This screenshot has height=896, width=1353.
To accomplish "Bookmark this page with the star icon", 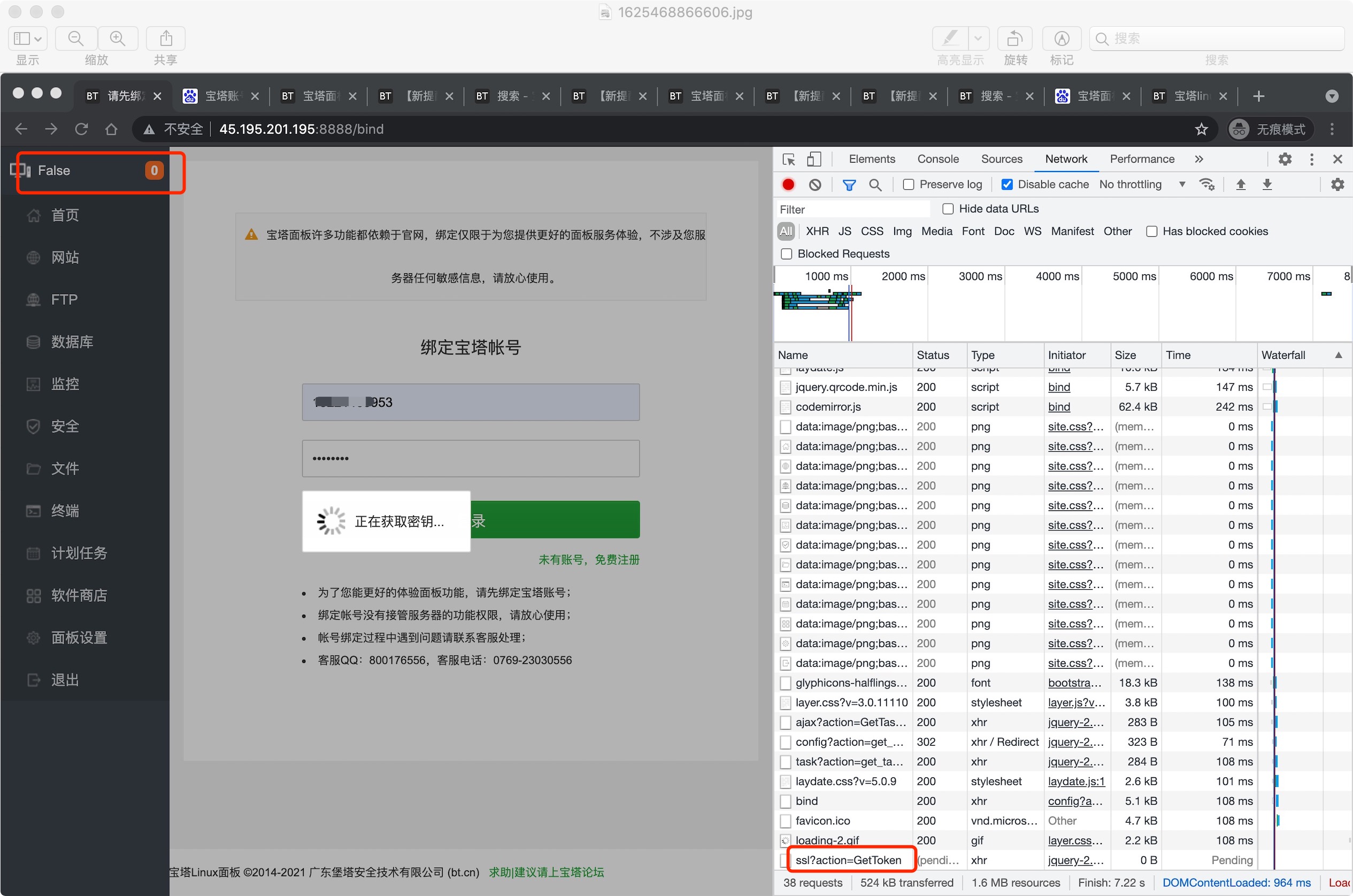I will point(1202,129).
